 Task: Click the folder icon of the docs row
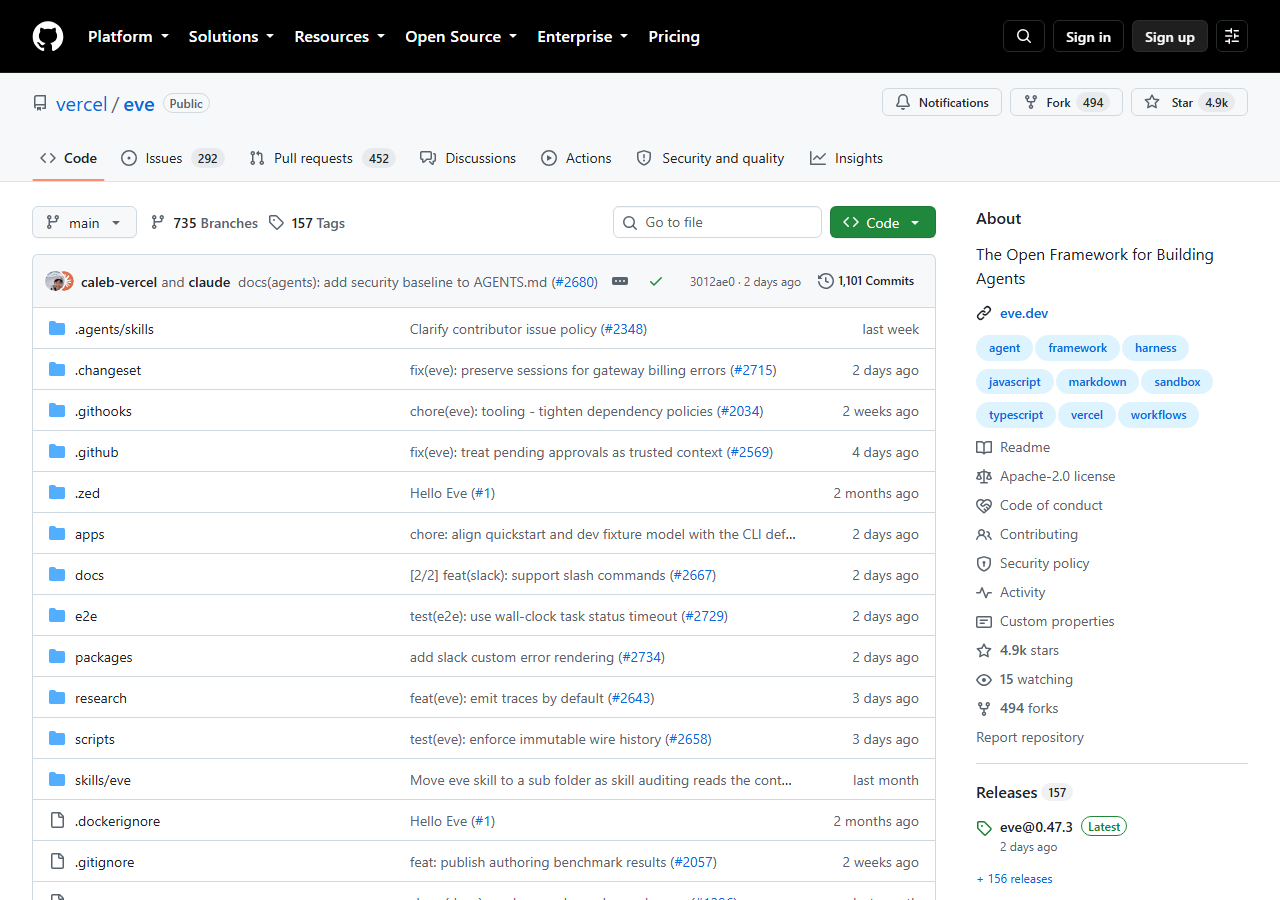click(x=57, y=575)
